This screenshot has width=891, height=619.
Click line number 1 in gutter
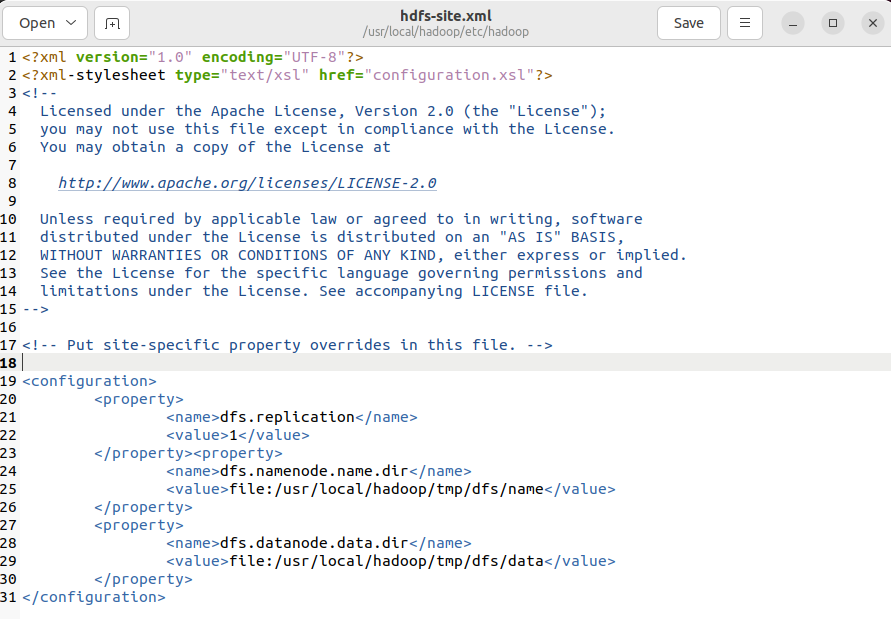pyautogui.click(x=12, y=57)
